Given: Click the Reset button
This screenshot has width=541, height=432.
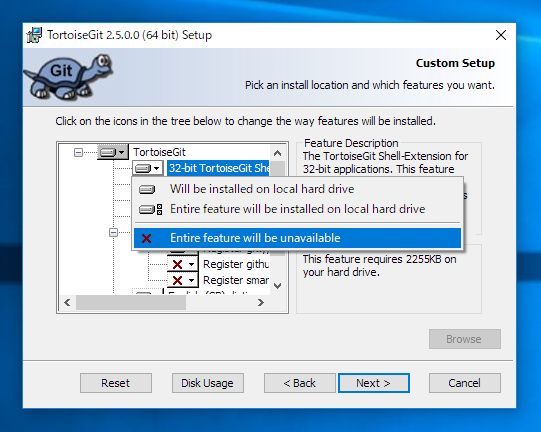Looking at the screenshot, I should point(116,383).
